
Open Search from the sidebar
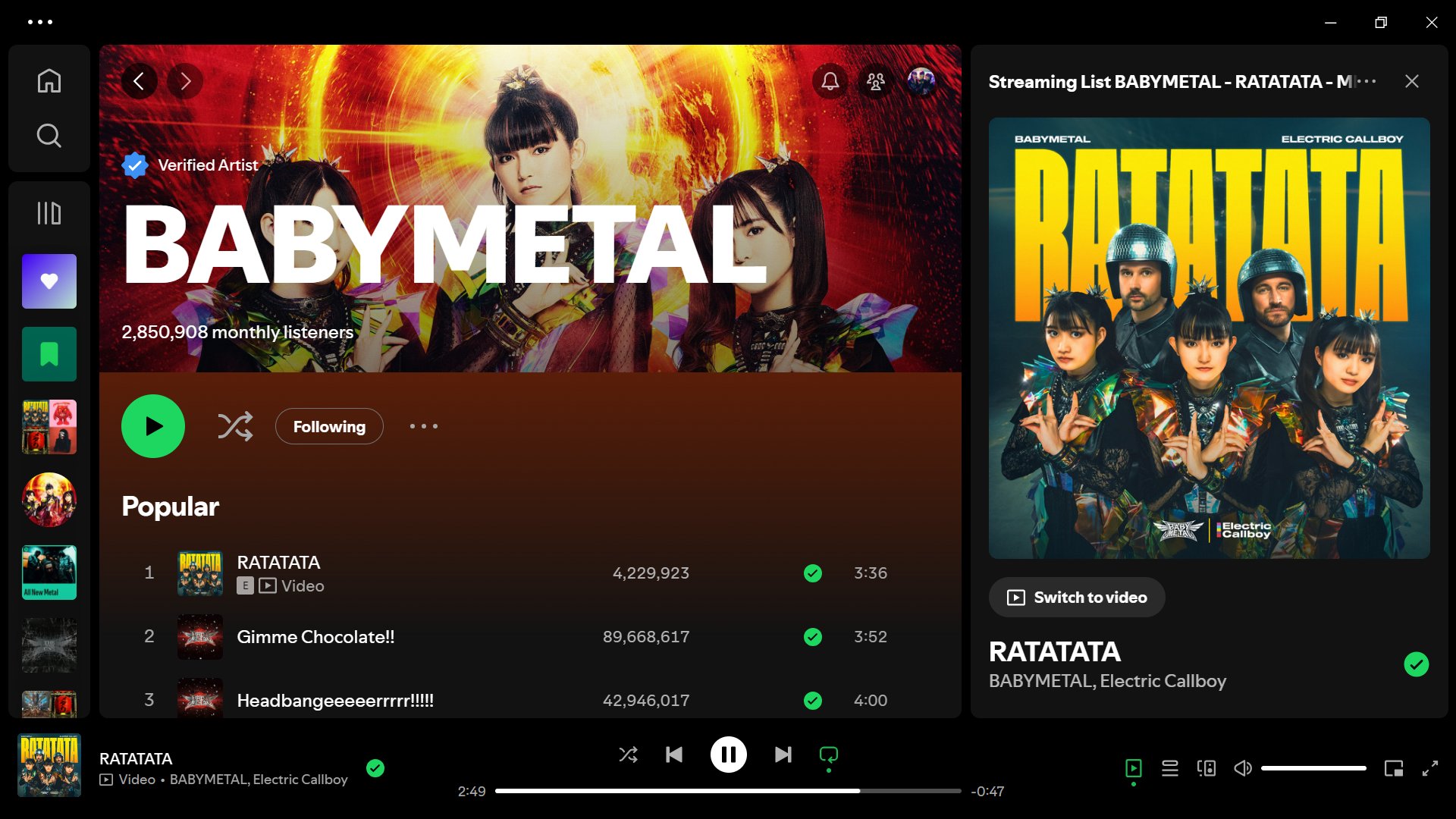pyautogui.click(x=49, y=136)
